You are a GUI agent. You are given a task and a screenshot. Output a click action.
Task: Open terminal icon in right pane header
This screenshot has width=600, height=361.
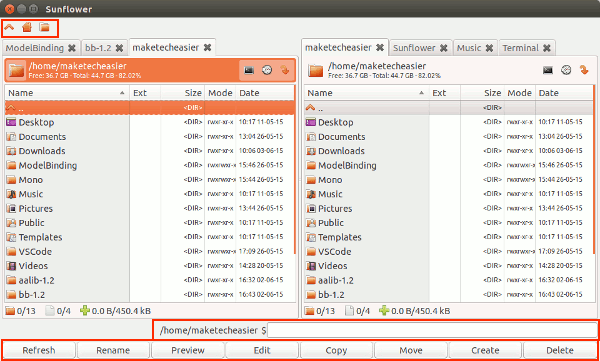click(548, 70)
